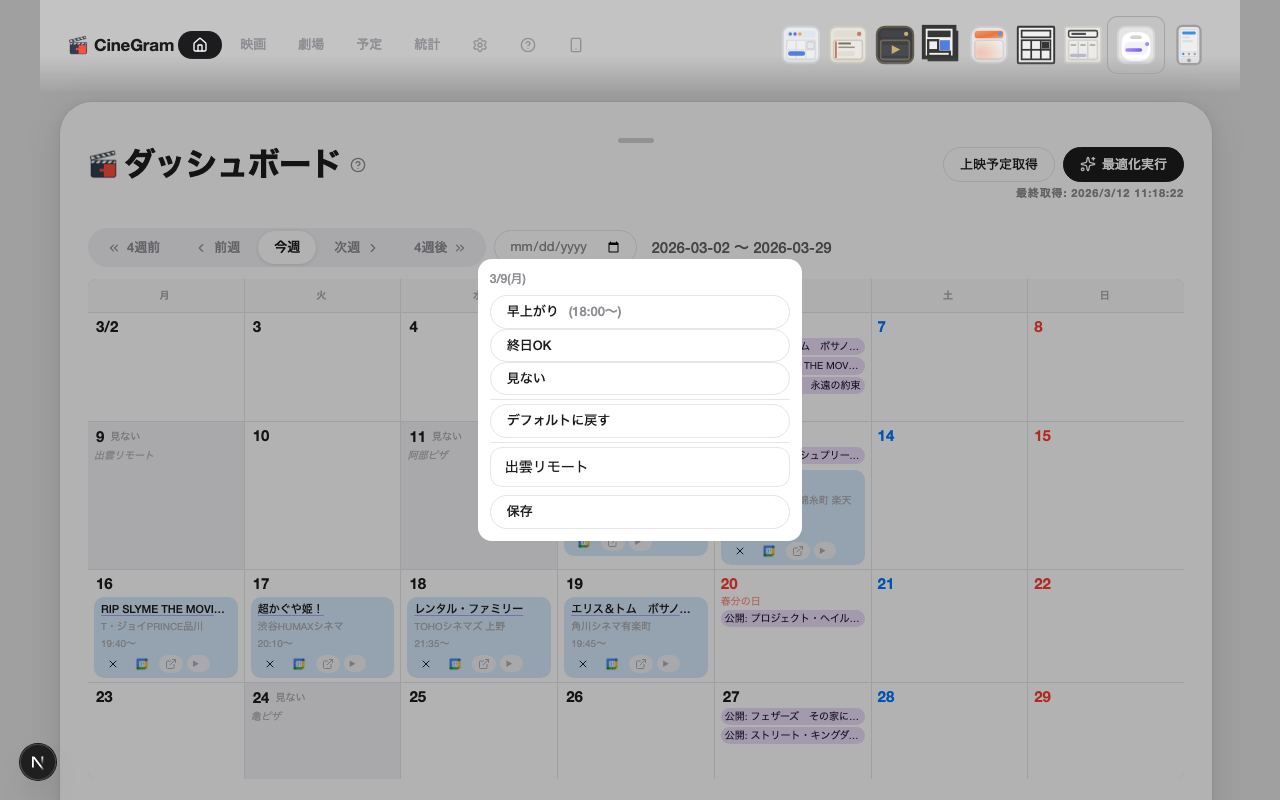Select the dark video player theme thumbnail
Image resolution: width=1280 pixels, height=800 pixels.
pyautogui.click(x=894, y=45)
